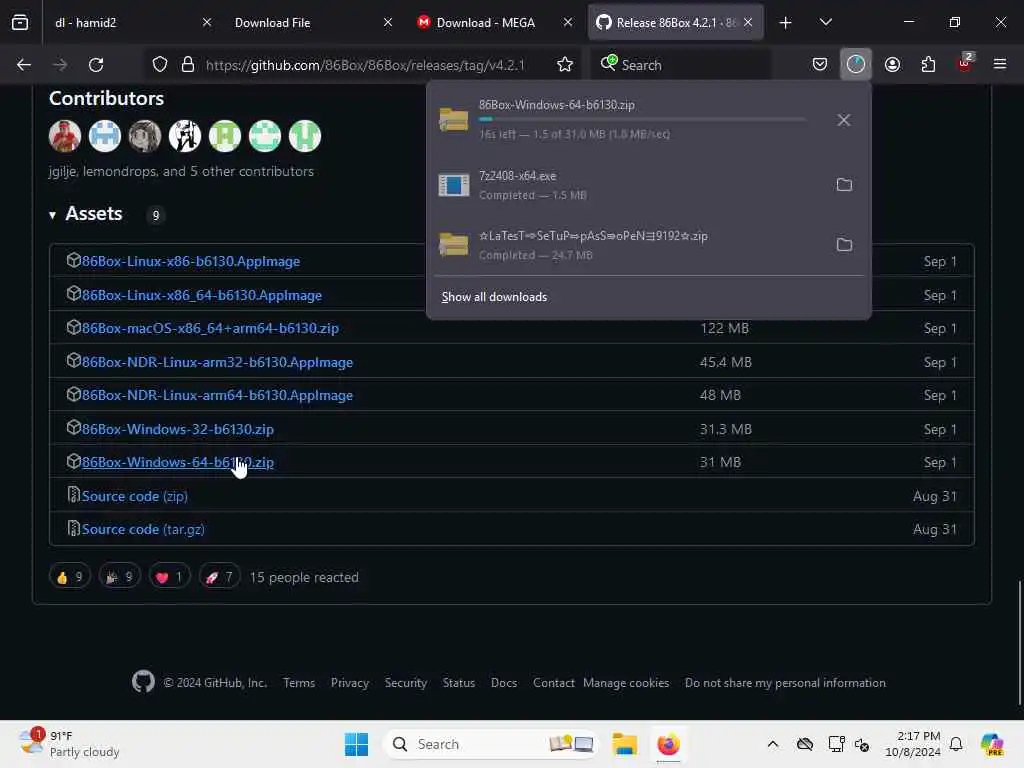Viewport: 1024px width, 768px height.
Task: Toggle the Downloads toolbar button
Action: 856,65
